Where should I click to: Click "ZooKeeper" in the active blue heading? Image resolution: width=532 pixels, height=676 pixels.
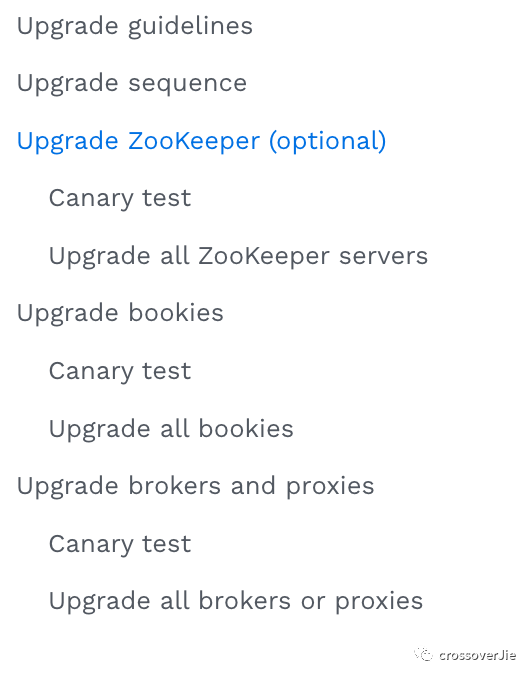194,141
